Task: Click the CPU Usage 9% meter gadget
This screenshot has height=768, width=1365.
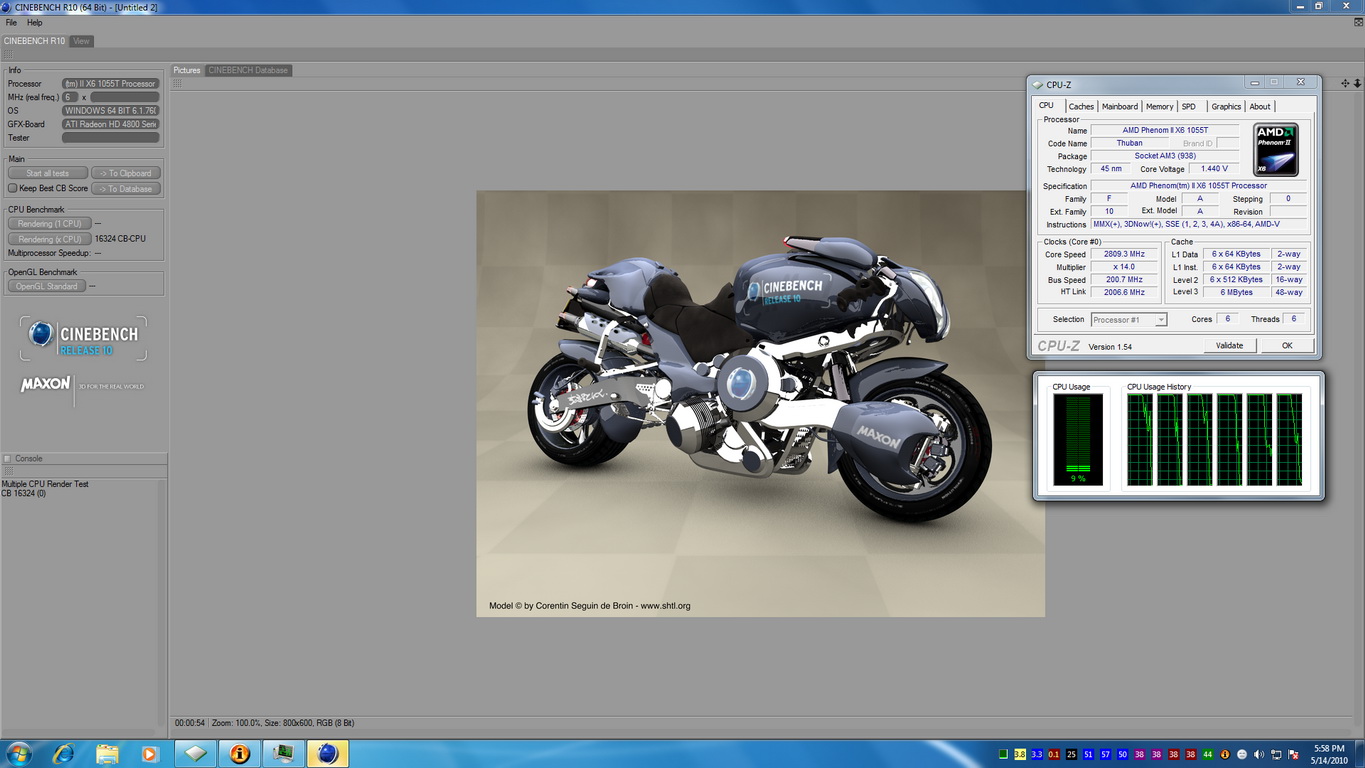Action: (x=1078, y=440)
